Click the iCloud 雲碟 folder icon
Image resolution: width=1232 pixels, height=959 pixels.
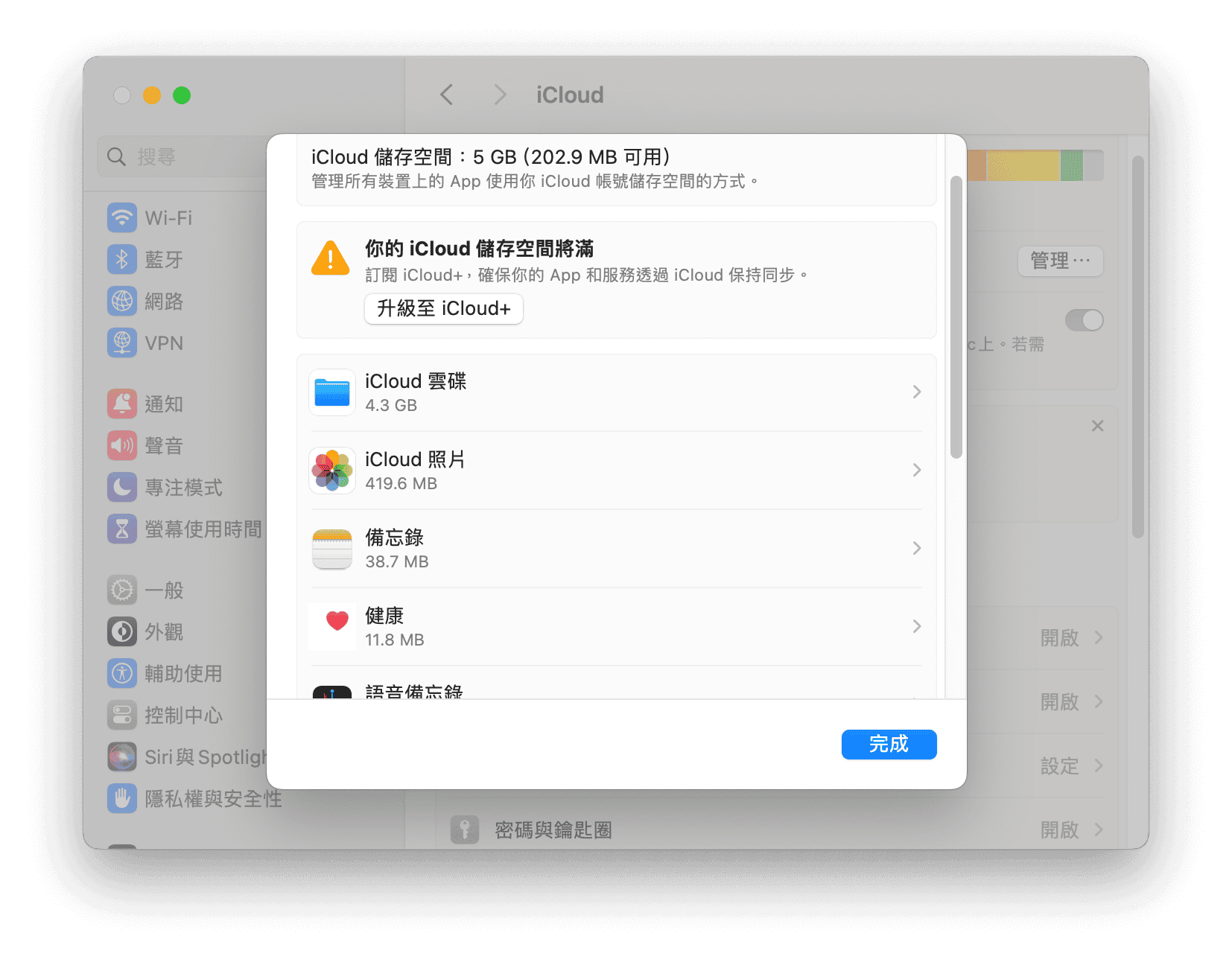point(332,392)
